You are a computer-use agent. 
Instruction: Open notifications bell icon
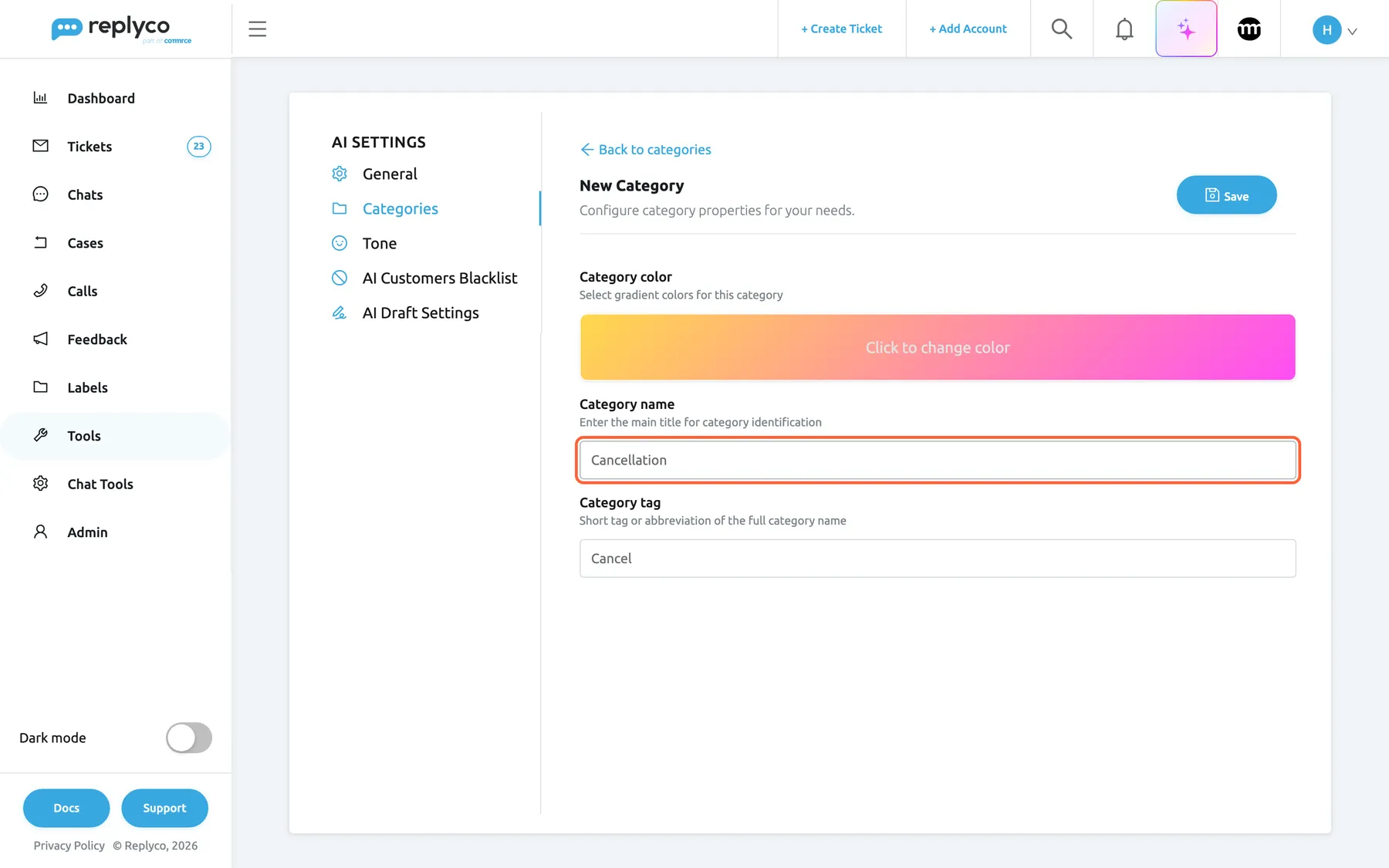(x=1124, y=29)
